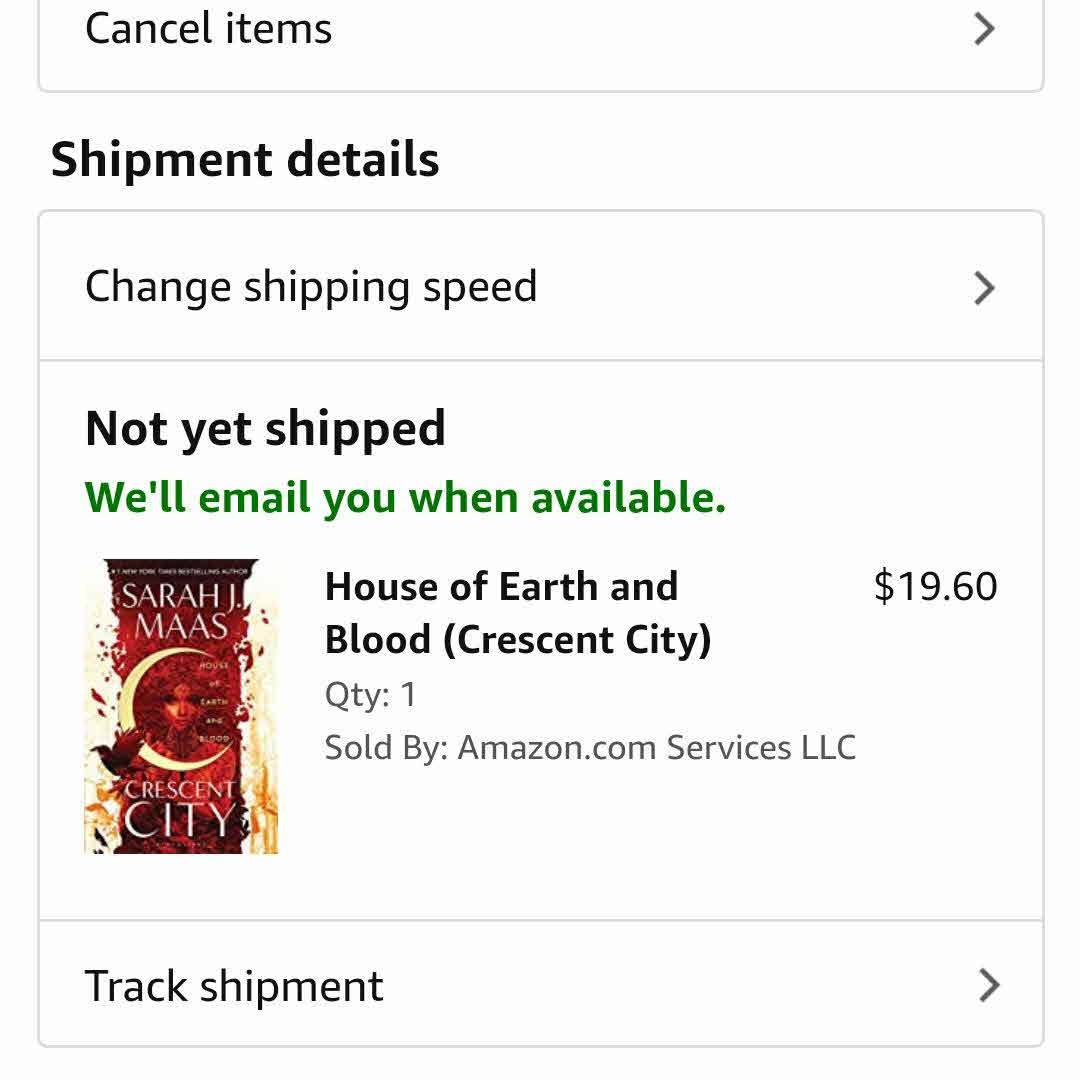Click the Shipment details section heading

point(245,160)
